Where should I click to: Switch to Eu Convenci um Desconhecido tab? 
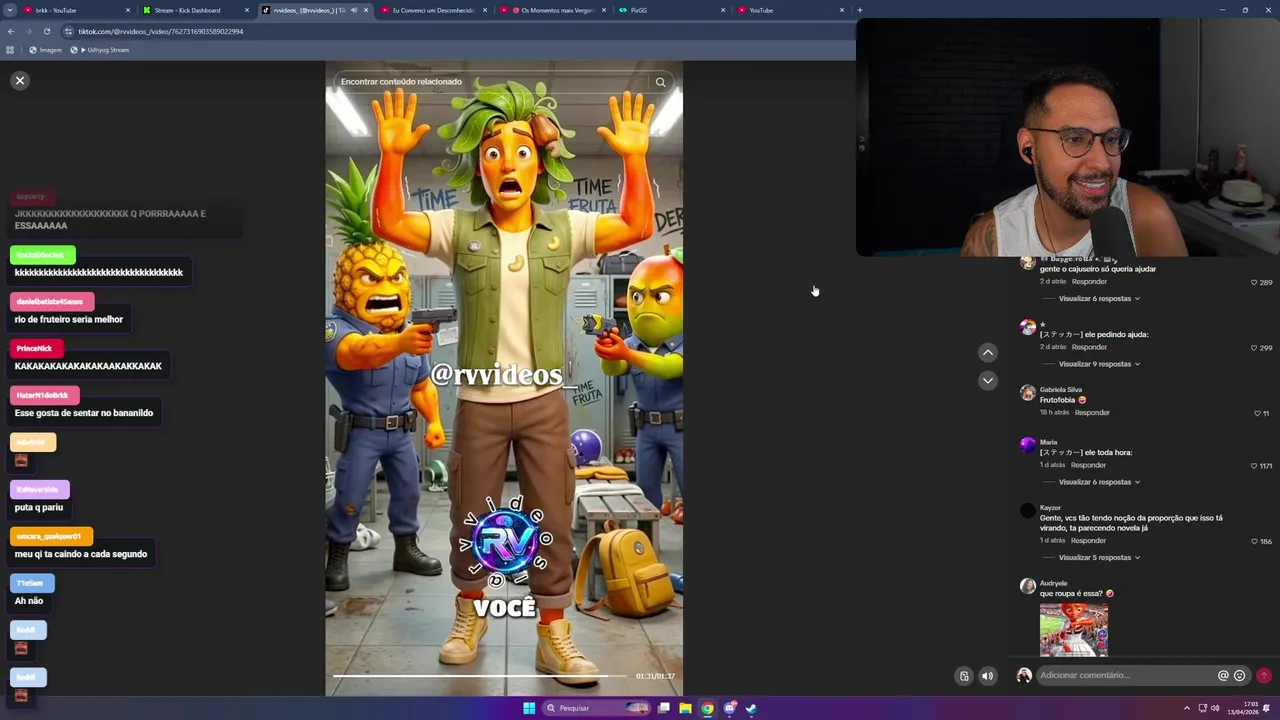point(433,10)
